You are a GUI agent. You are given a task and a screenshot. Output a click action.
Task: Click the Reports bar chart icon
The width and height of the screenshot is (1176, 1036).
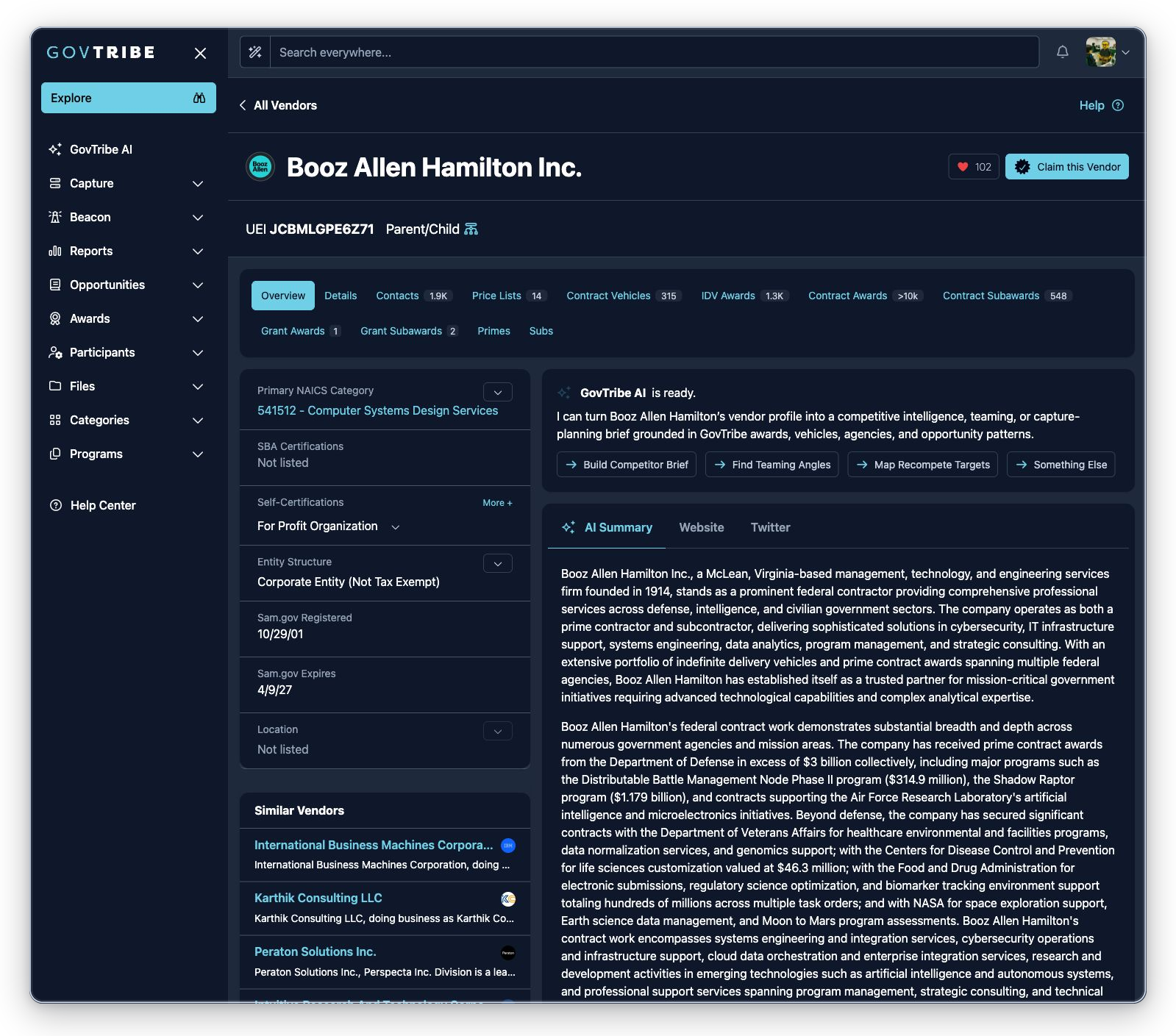55,251
